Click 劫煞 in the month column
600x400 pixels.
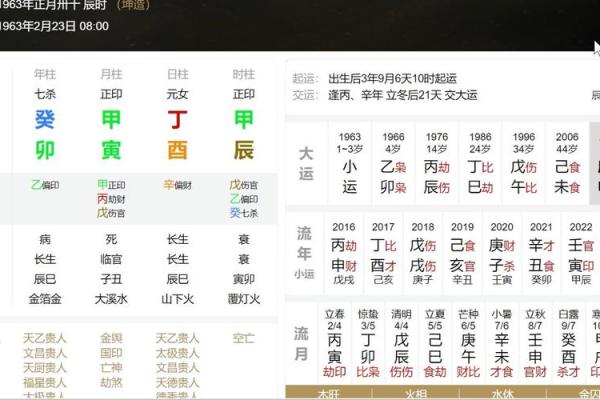tap(111, 383)
